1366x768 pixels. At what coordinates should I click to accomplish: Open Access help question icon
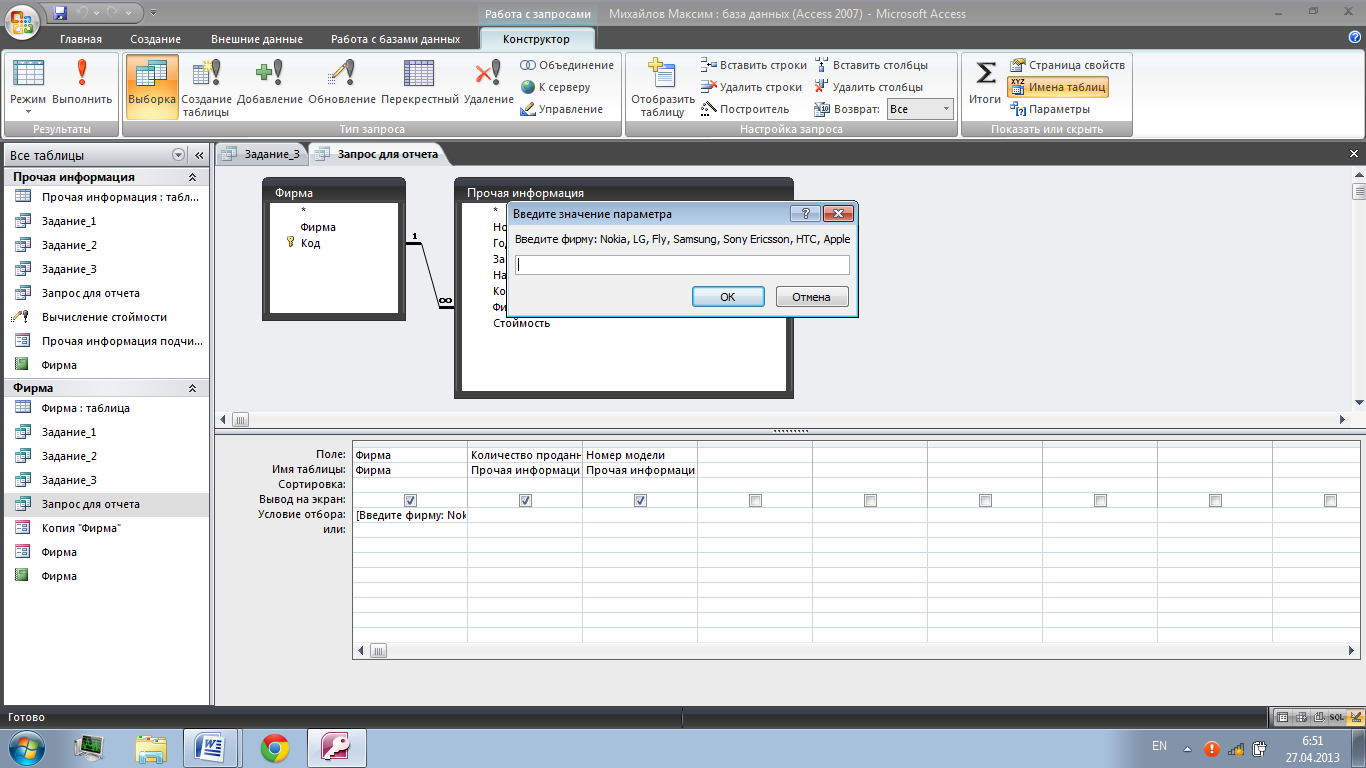click(x=1354, y=36)
